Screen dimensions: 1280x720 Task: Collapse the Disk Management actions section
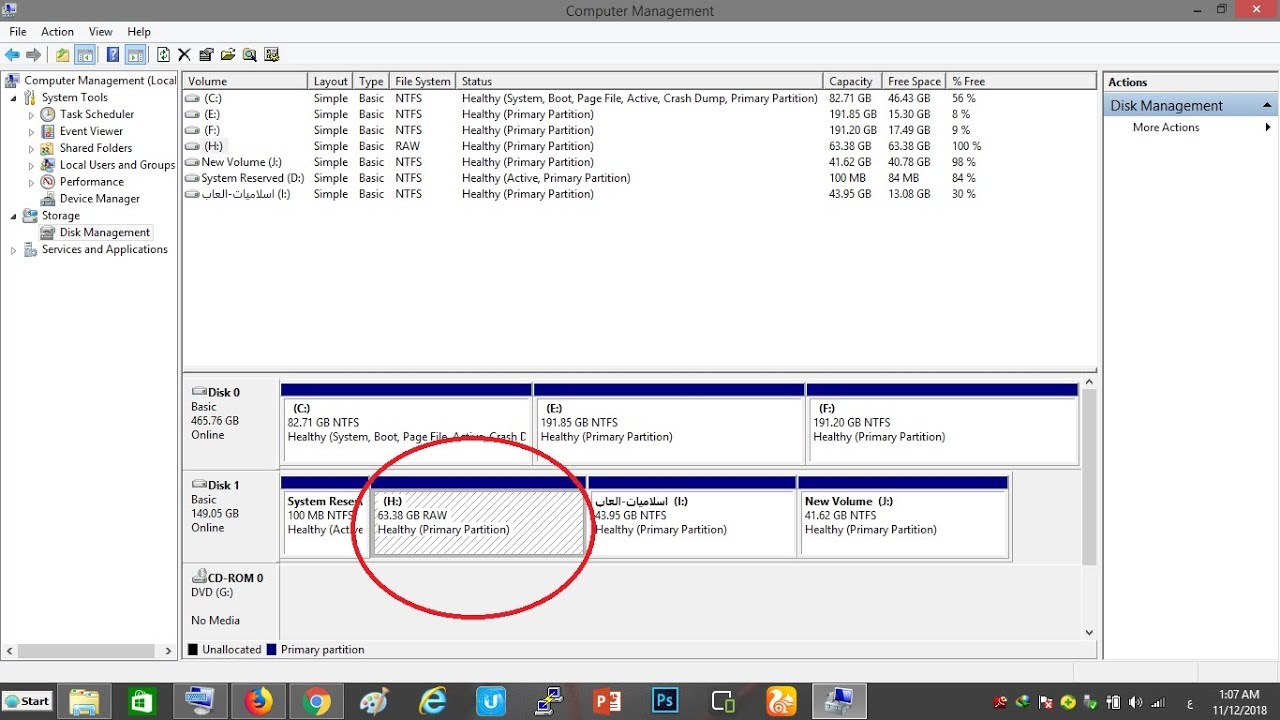pyautogui.click(x=1267, y=106)
